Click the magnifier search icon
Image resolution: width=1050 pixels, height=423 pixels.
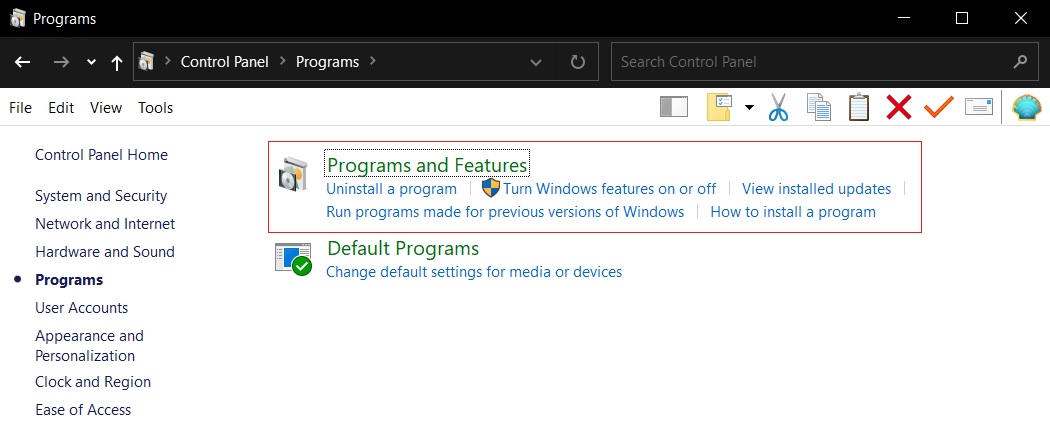coord(1020,62)
